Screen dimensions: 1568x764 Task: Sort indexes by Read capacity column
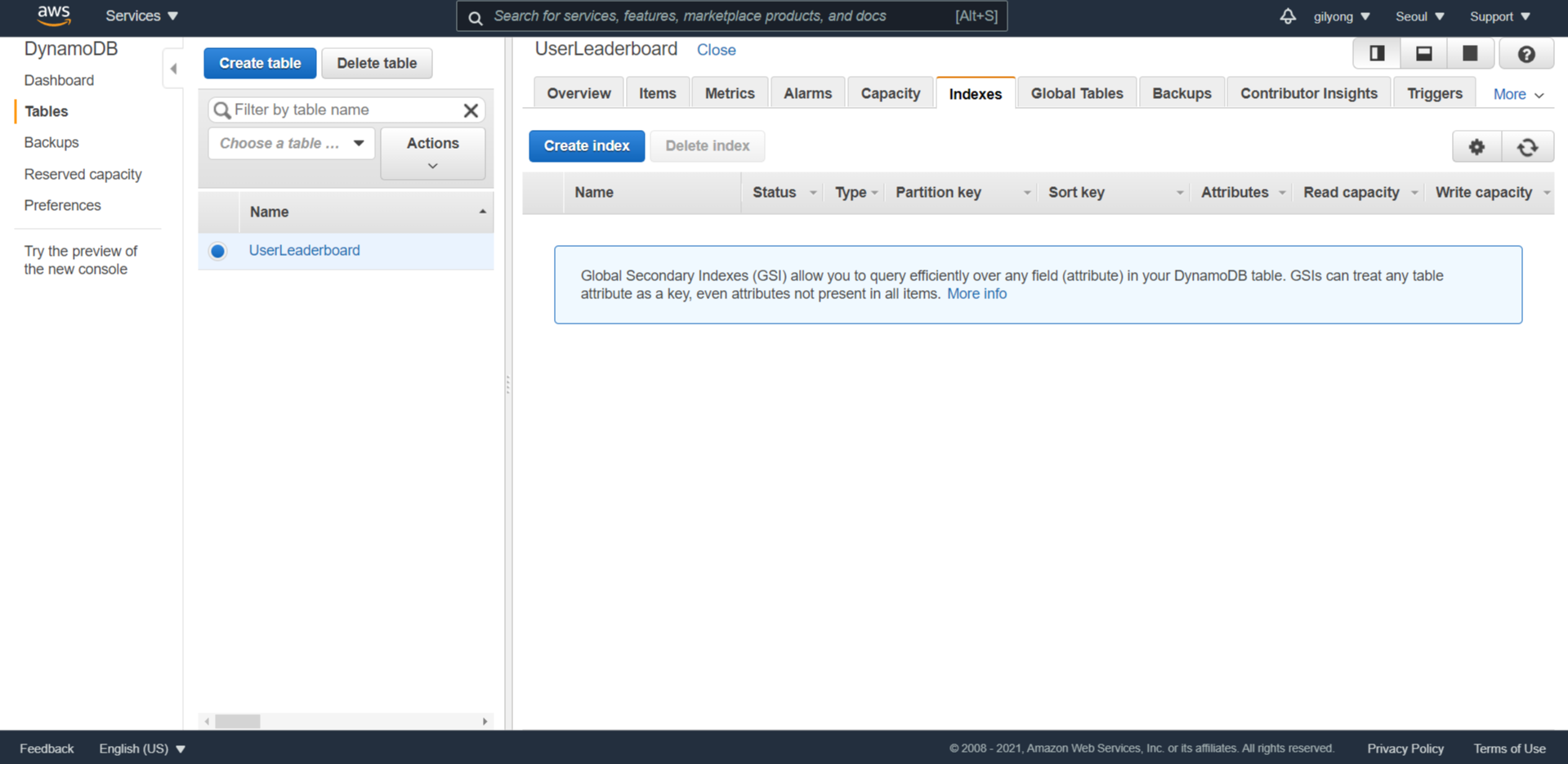1358,193
